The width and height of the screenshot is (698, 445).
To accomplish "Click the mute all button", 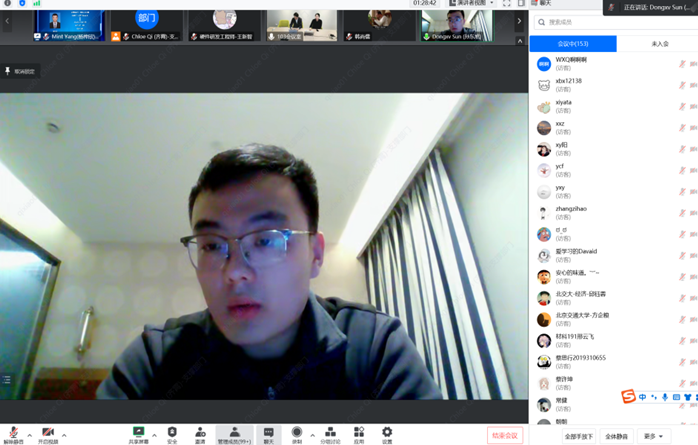I will pyautogui.click(x=616, y=436).
